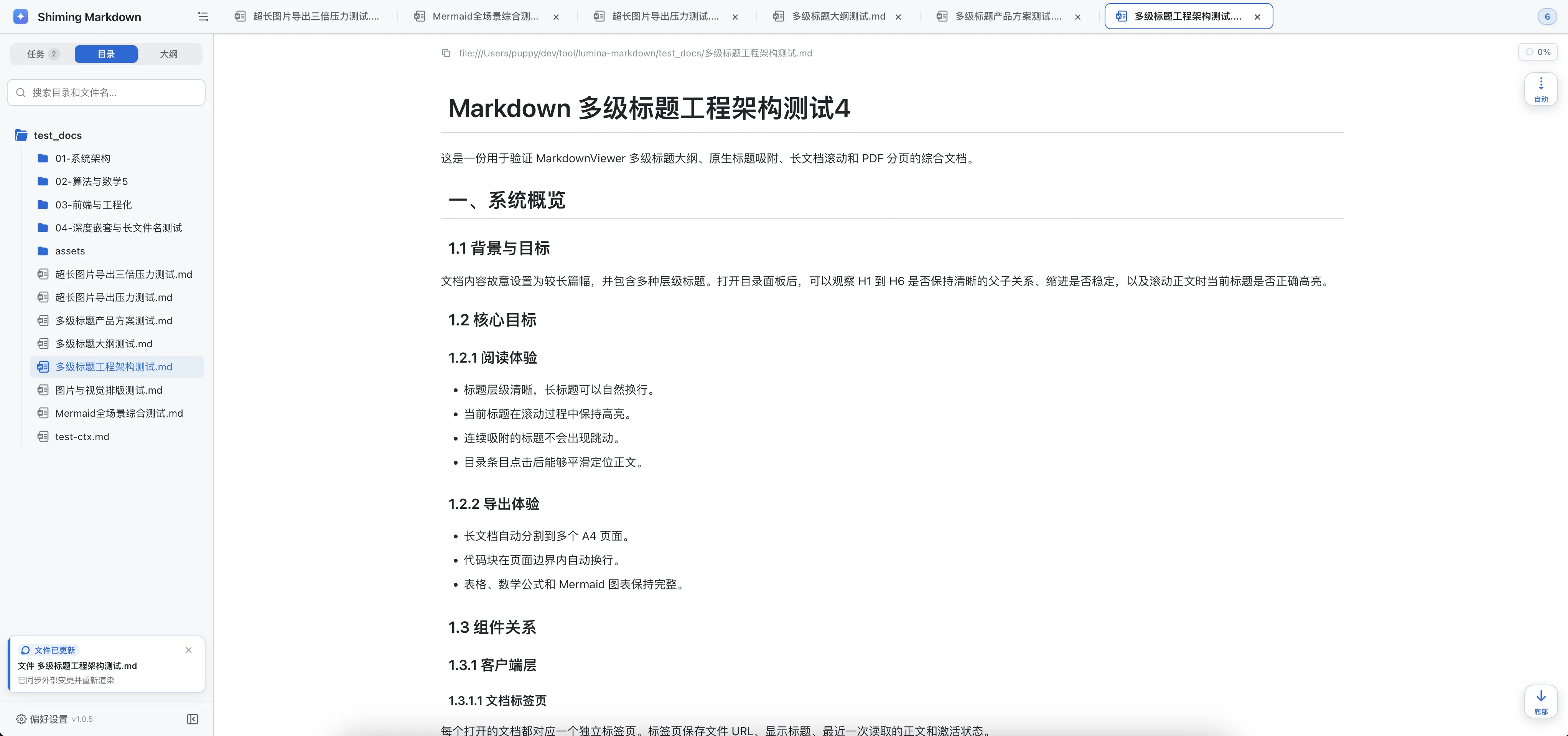Collapse the test_docs root folder
This screenshot has width=1568, height=736.
pos(57,135)
